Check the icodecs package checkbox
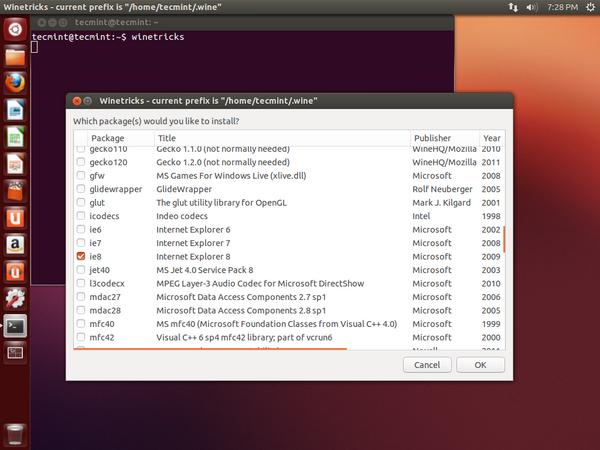The height and width of the screenshot is (450, 600). coord(81,216)
